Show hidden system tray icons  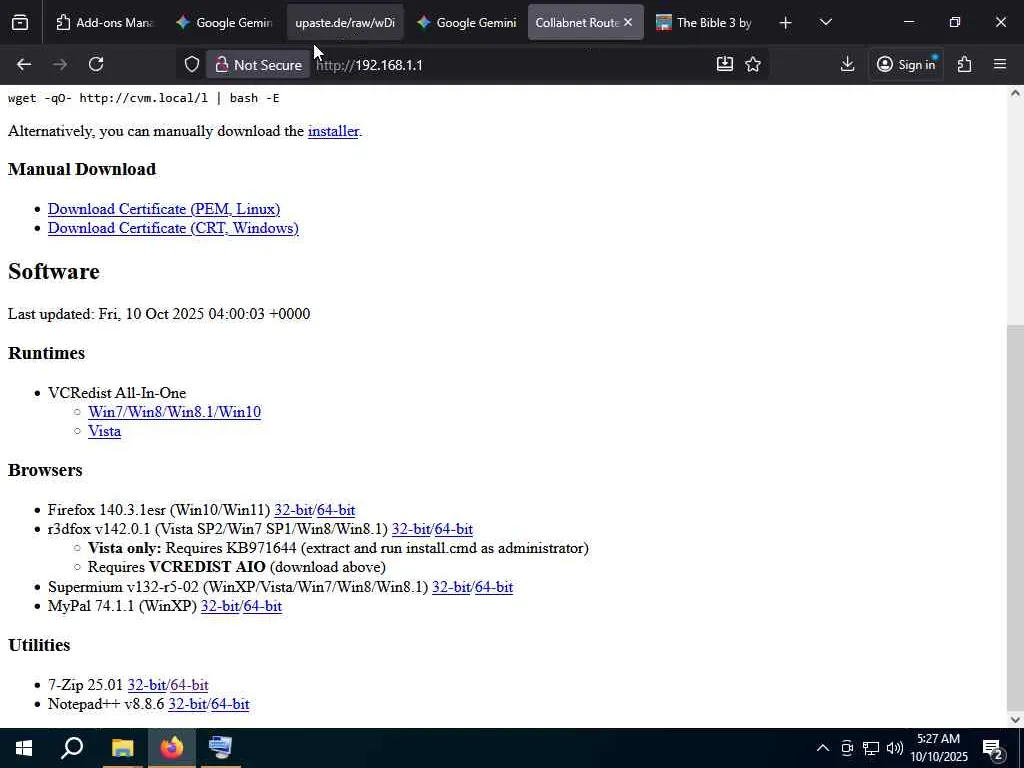[823, 748]
